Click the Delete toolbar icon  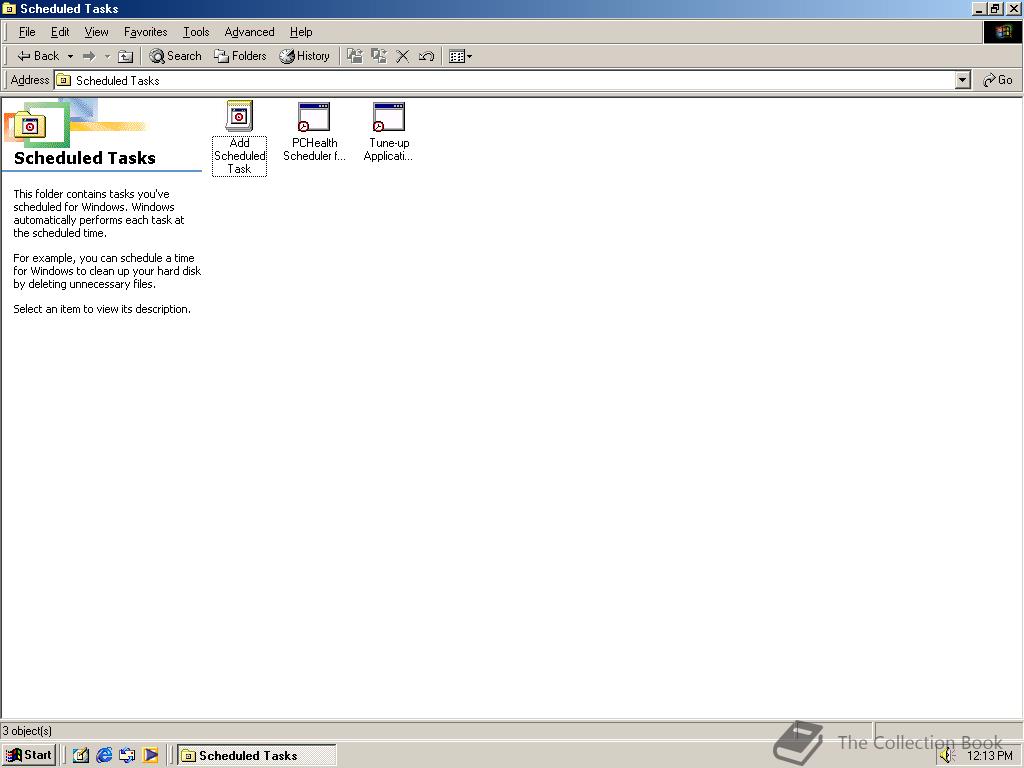[x=402, y=56]
